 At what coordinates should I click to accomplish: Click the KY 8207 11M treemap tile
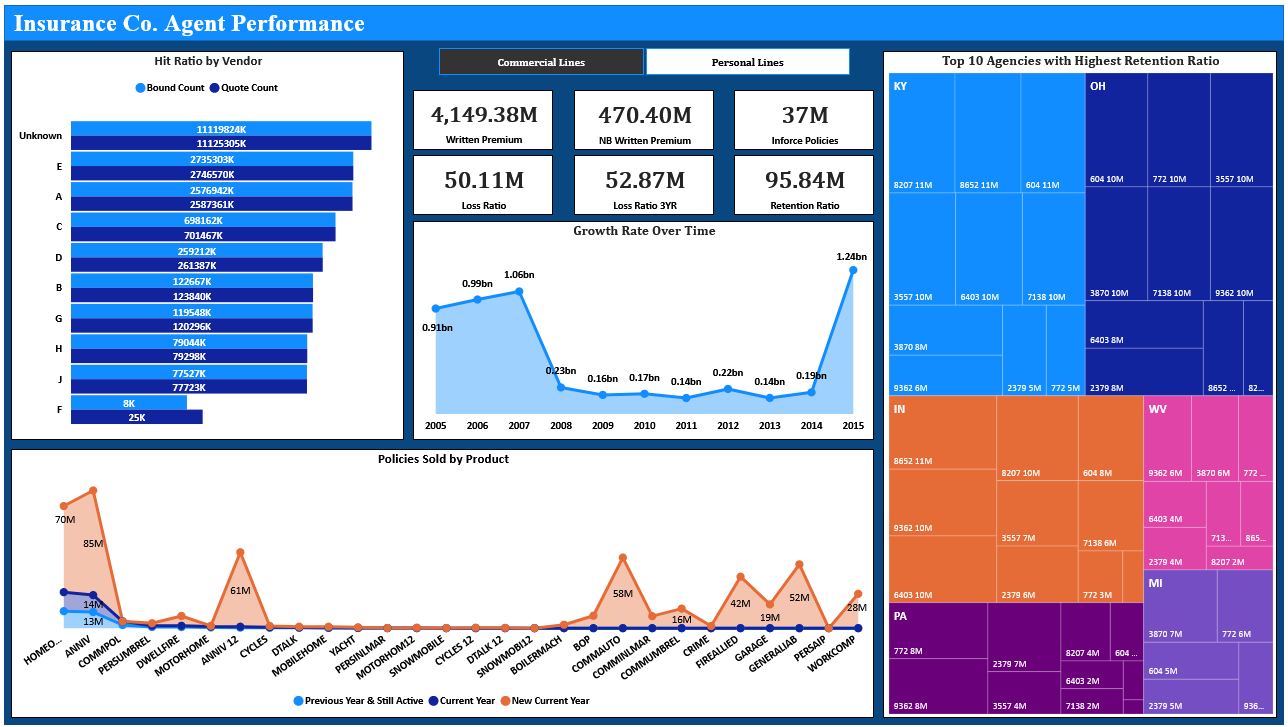point(921,133)
